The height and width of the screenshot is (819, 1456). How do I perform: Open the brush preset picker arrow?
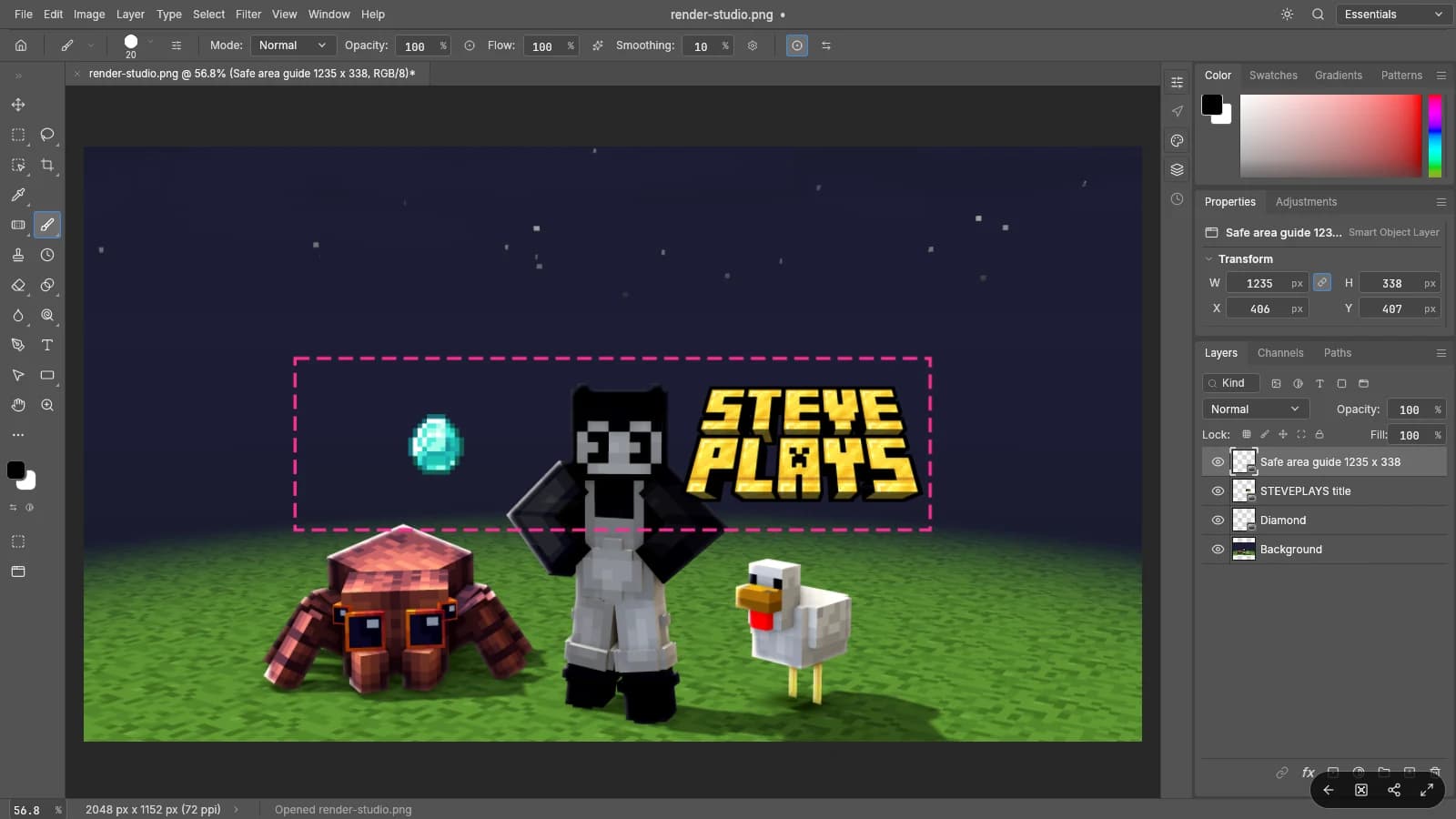point(150,43)
